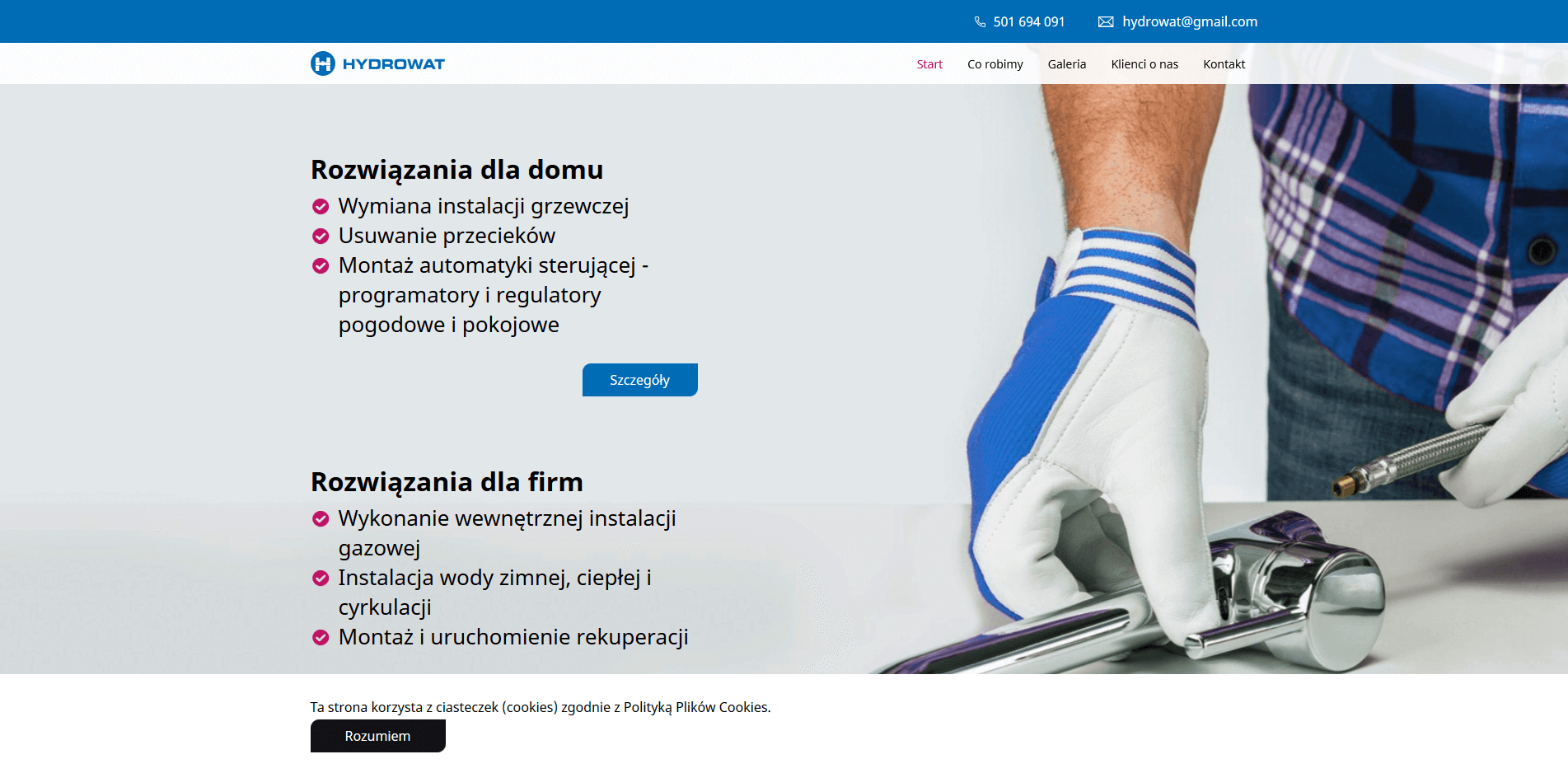
Task: Click checkmark icon beside Instalacja wody zimnej
Action: 321,579
